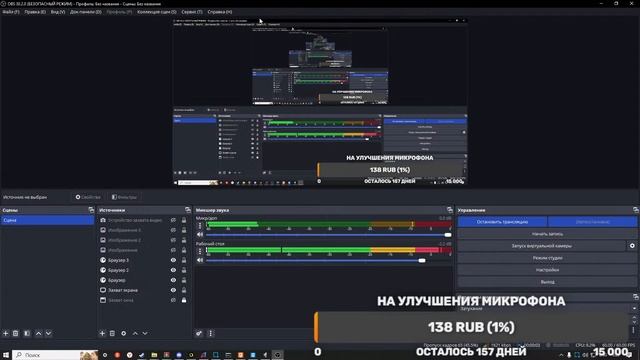
Task: Move scene up arrow in Scenes dock
Action: tap(38, 333)
